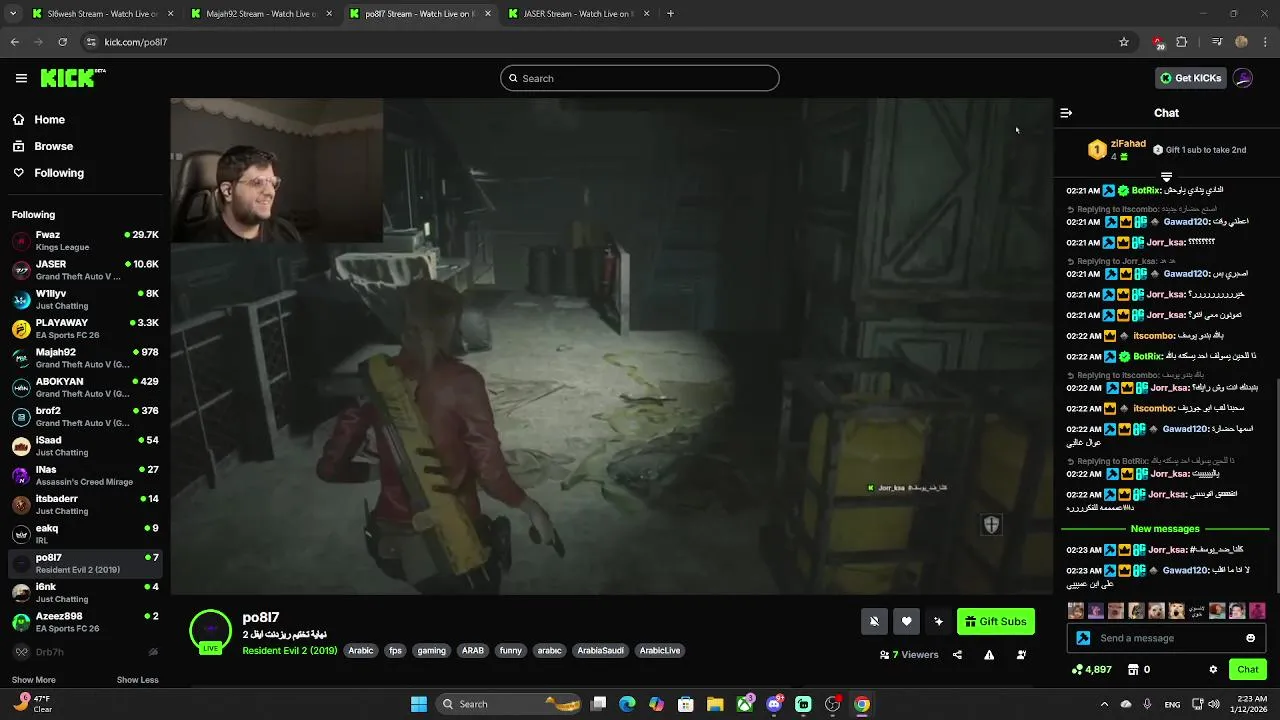Click eakq channel avatar
Viewport: 1280px width, 720px height.
21,534
